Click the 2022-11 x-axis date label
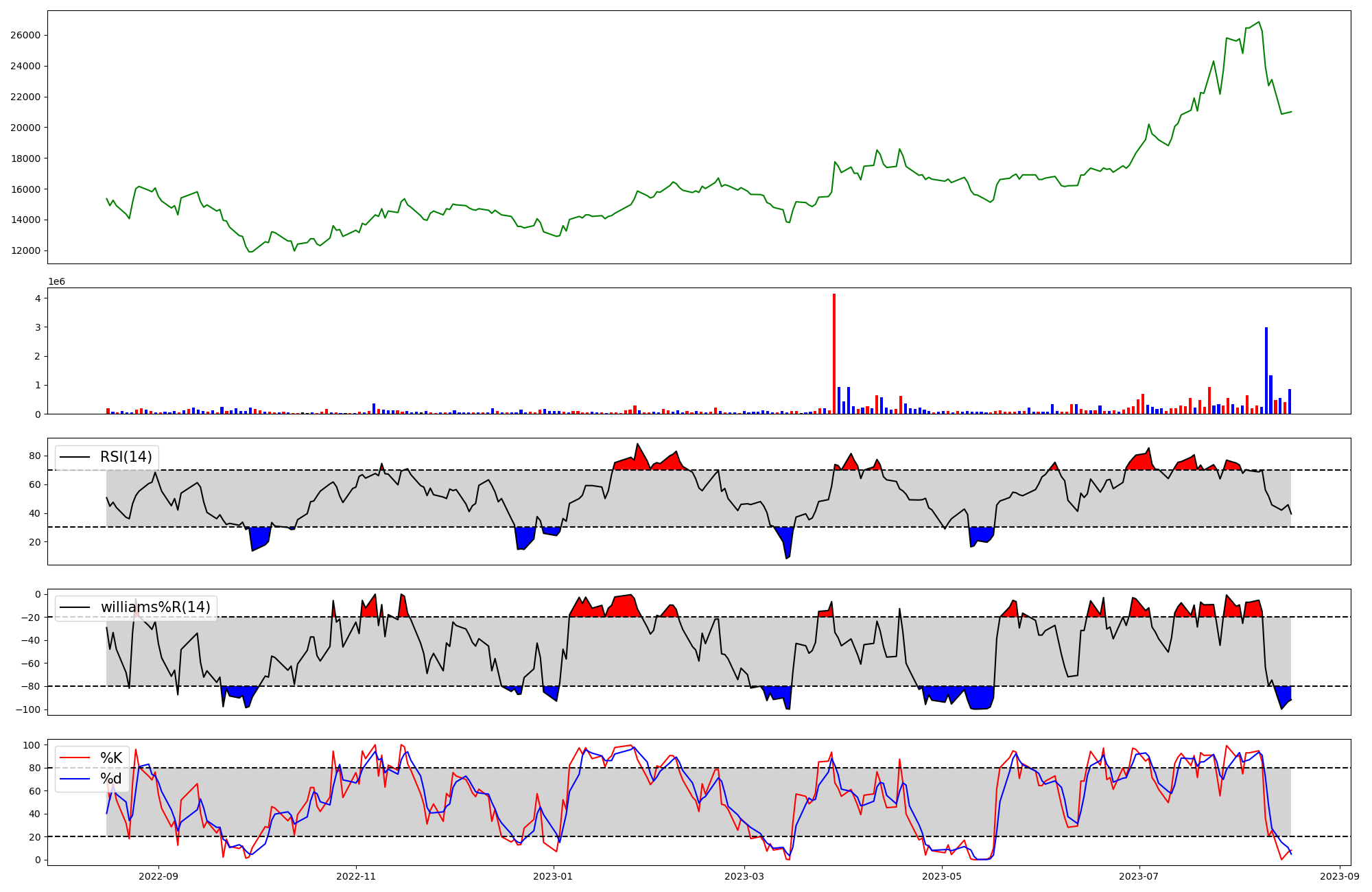1372x892 pixels. click(x=355, y=876)
